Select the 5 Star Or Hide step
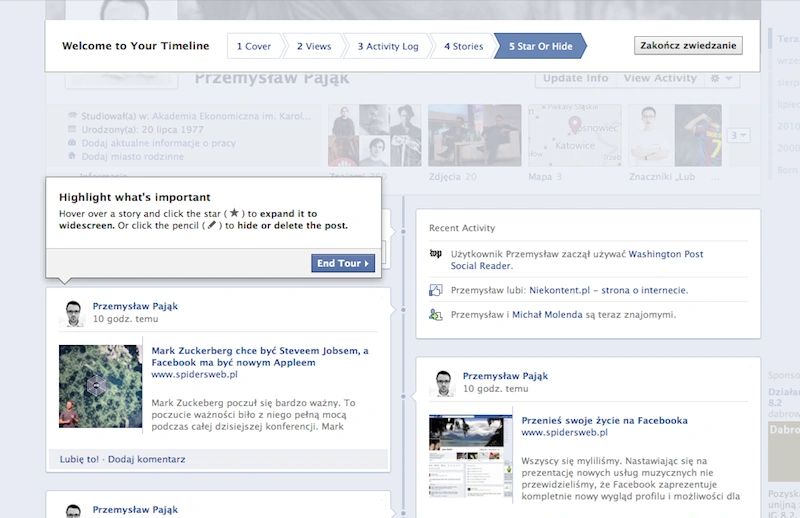800x518 pixels. [540, 46]
